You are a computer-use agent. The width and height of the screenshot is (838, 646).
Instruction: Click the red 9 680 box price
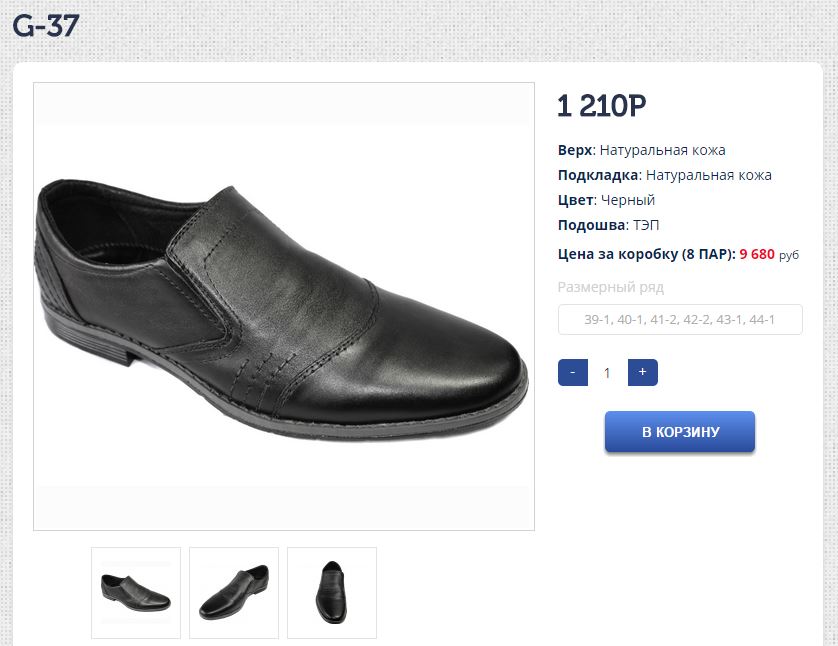(757, 254)
